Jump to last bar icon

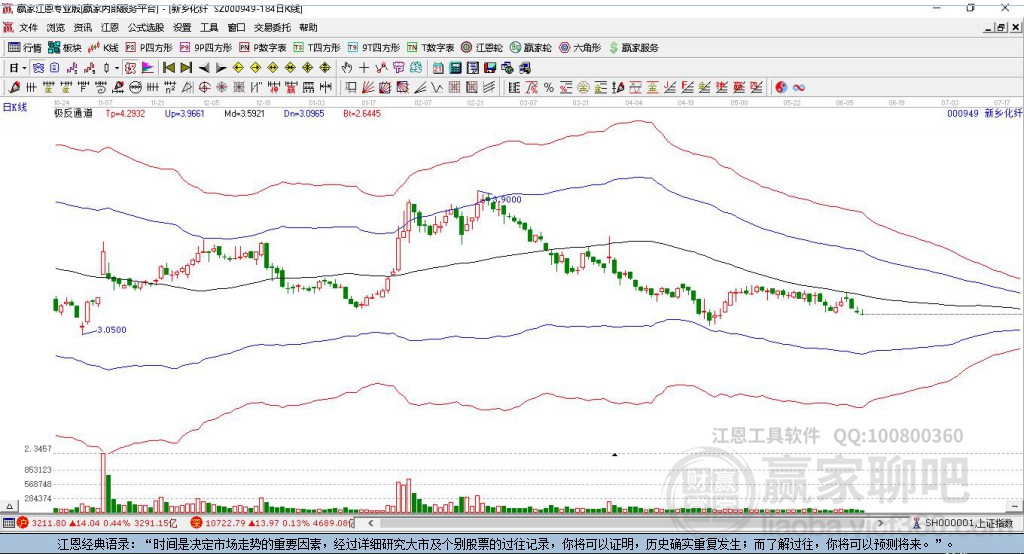186,68
